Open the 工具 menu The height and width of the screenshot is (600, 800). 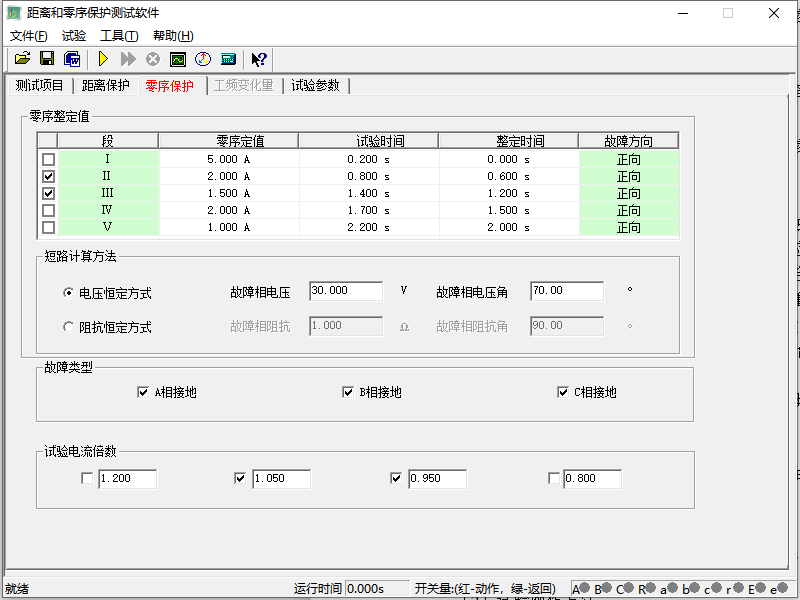[x=119, y=36]
